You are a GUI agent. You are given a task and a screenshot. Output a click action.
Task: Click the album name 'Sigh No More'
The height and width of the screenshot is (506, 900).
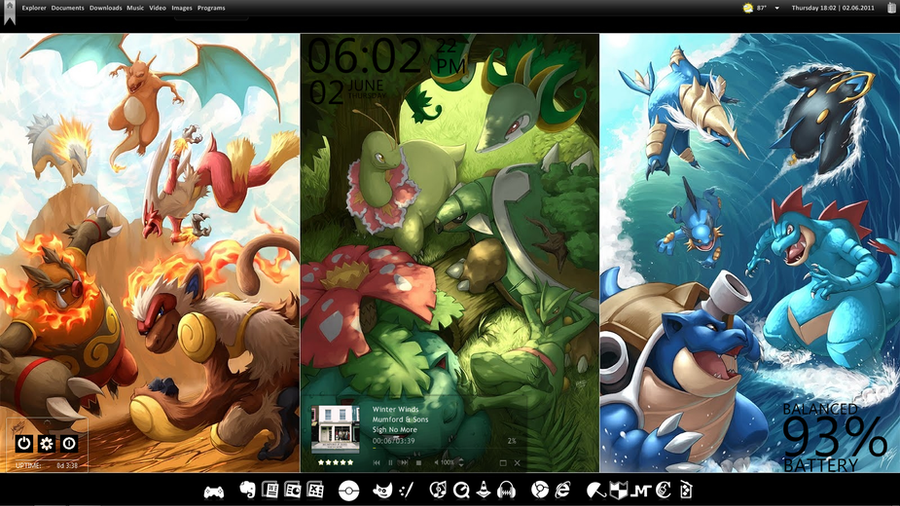click(395, 430)
